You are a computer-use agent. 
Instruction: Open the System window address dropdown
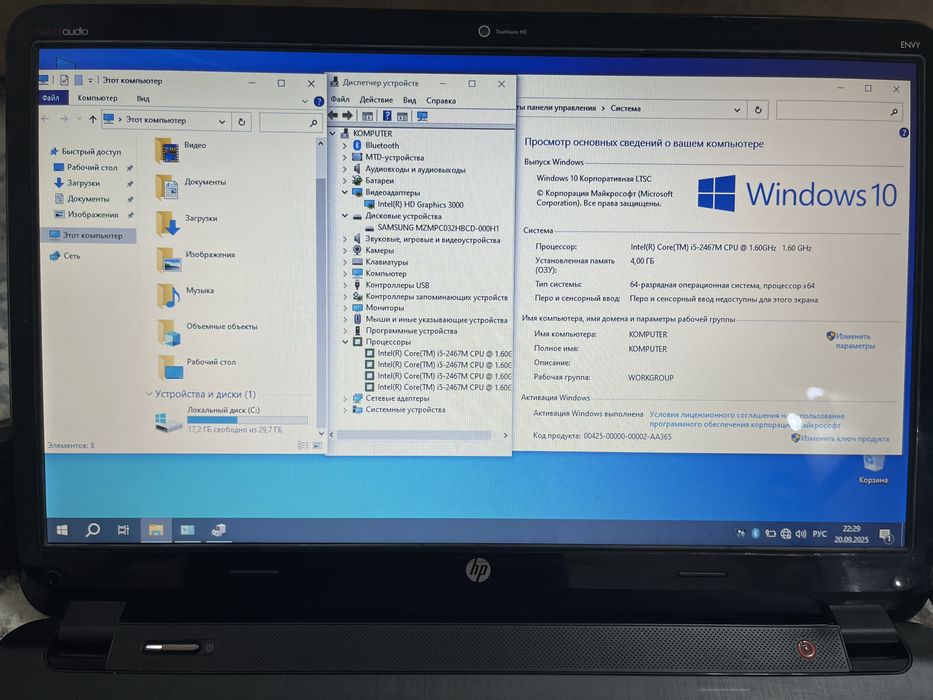(x=737, y=110)
